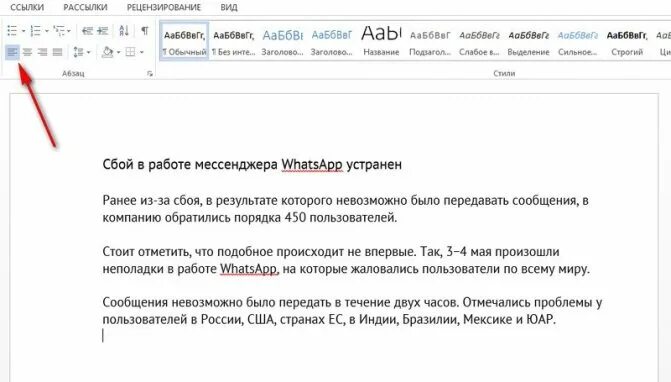Expand the line spacing dropdown arrow
The height and width of the screenshot is (382, 671).
[88, 52]
